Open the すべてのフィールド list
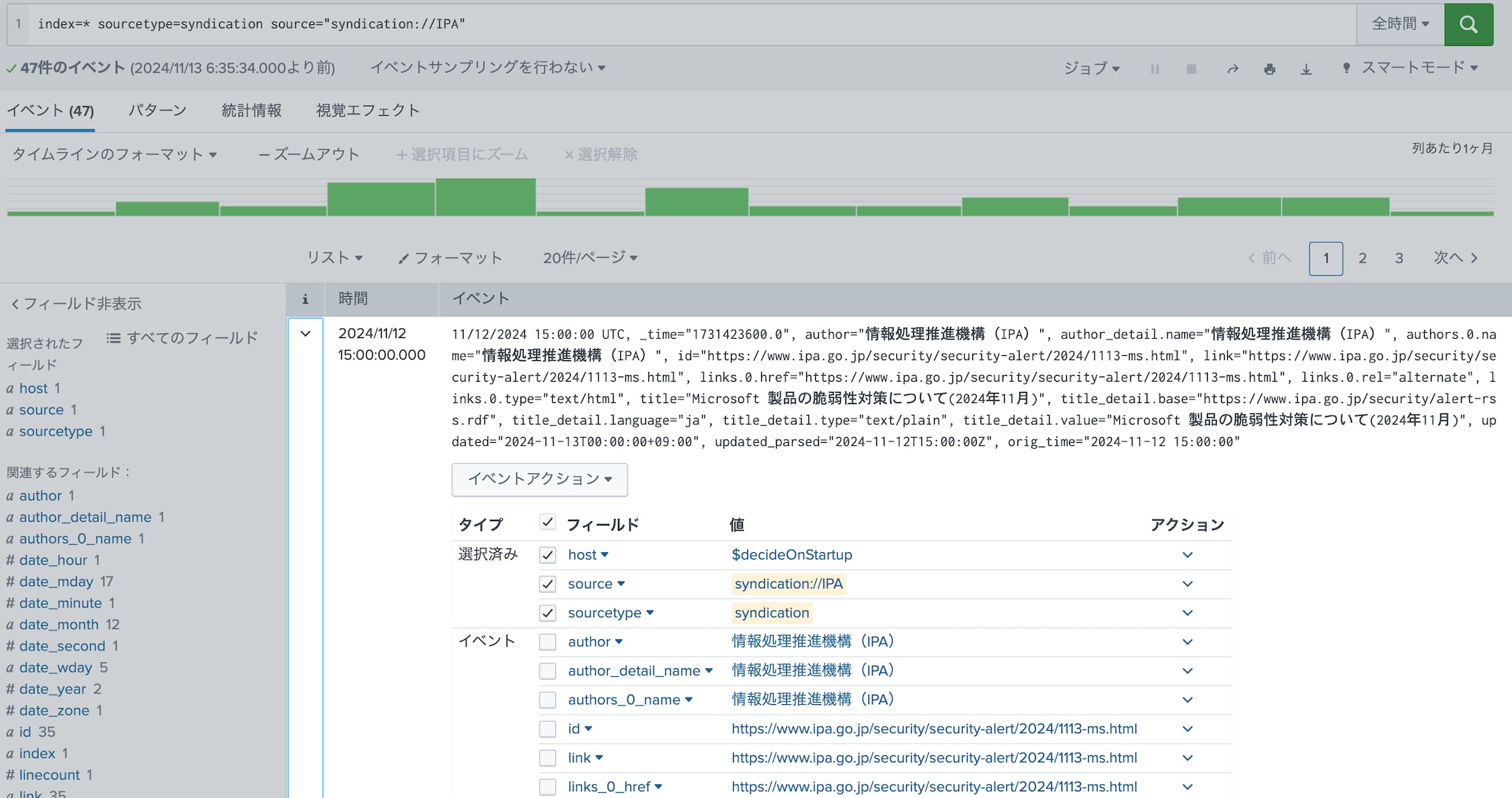 click(182, 338)
